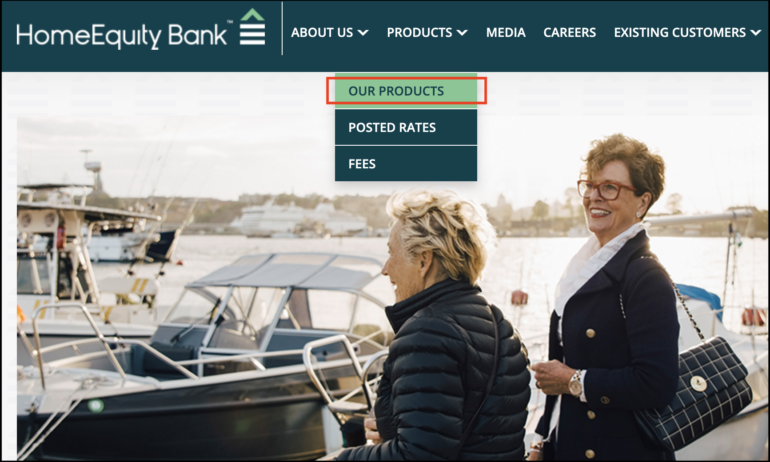770x462 pixels.
Task: Click the white cruise ship in background
Action: [x=299, y=219]
